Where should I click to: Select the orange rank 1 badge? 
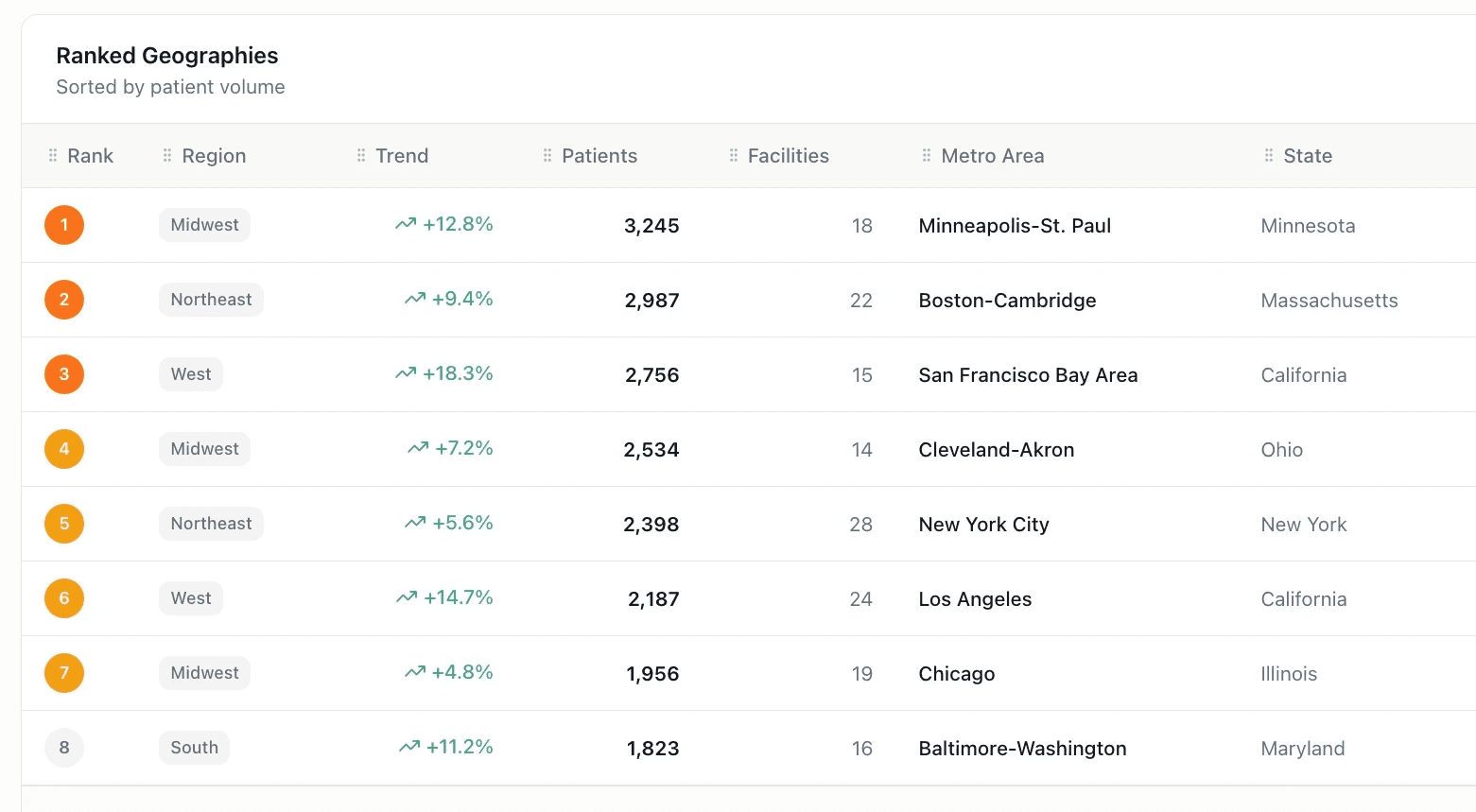coord(63,225)
